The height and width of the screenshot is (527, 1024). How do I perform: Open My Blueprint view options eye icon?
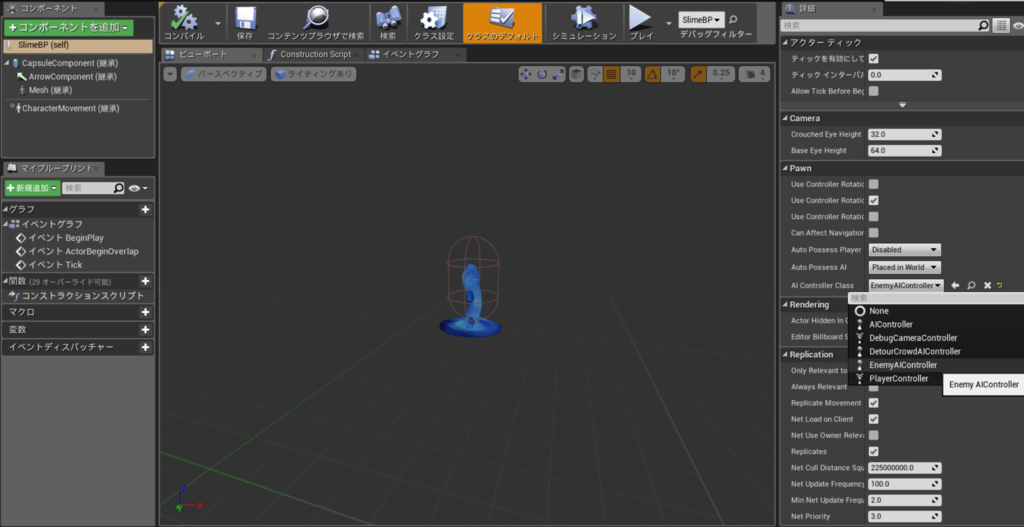(138, 188)
